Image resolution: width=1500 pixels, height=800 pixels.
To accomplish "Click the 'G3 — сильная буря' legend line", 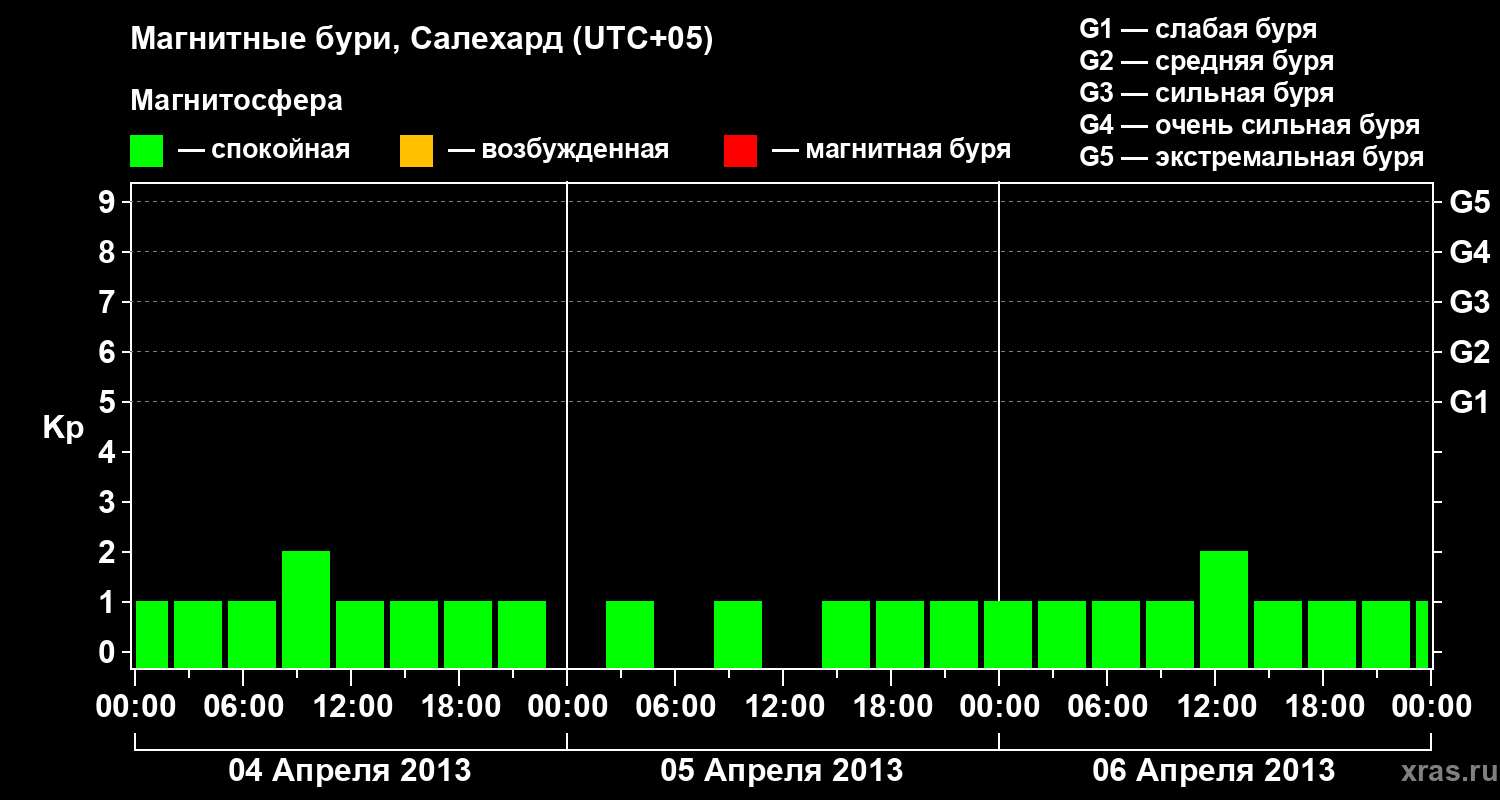I will [1206, 93].
